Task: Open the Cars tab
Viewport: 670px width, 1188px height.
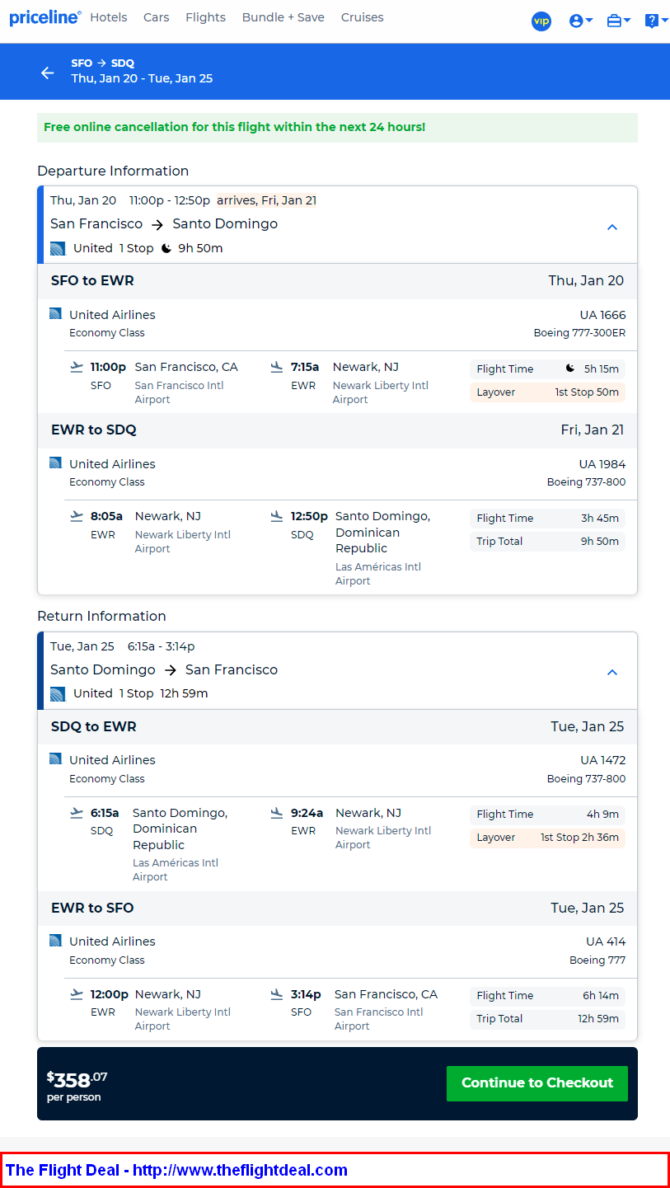Action: pos(156,17)
